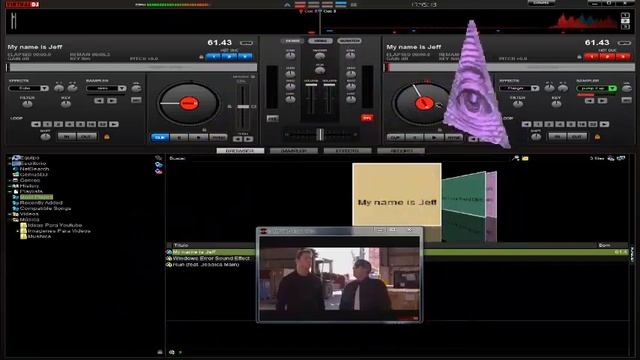
Task: Click right deck SYNC button
Action: click(453, 138)
